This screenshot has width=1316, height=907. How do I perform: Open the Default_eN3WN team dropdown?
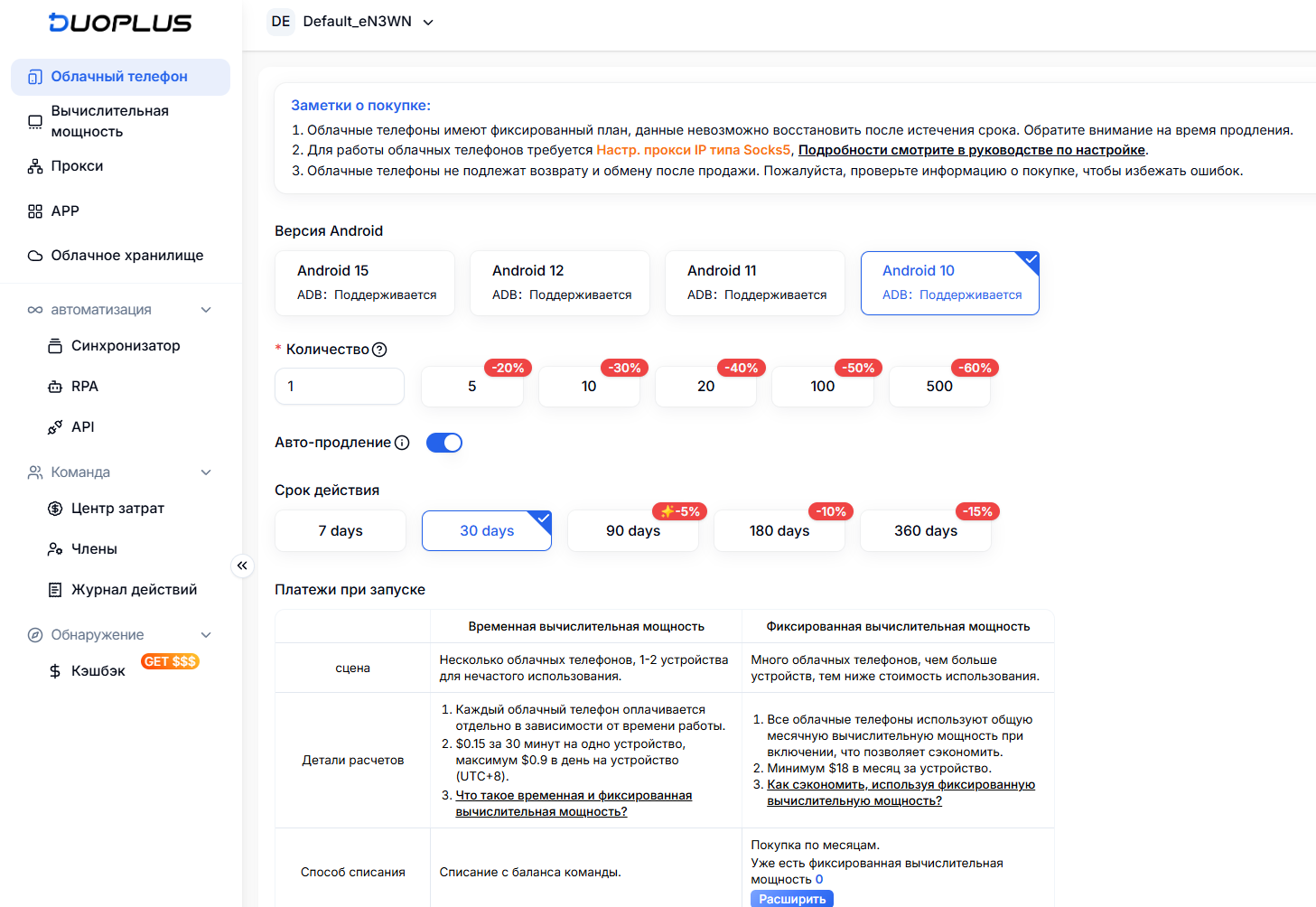[368, 22]
